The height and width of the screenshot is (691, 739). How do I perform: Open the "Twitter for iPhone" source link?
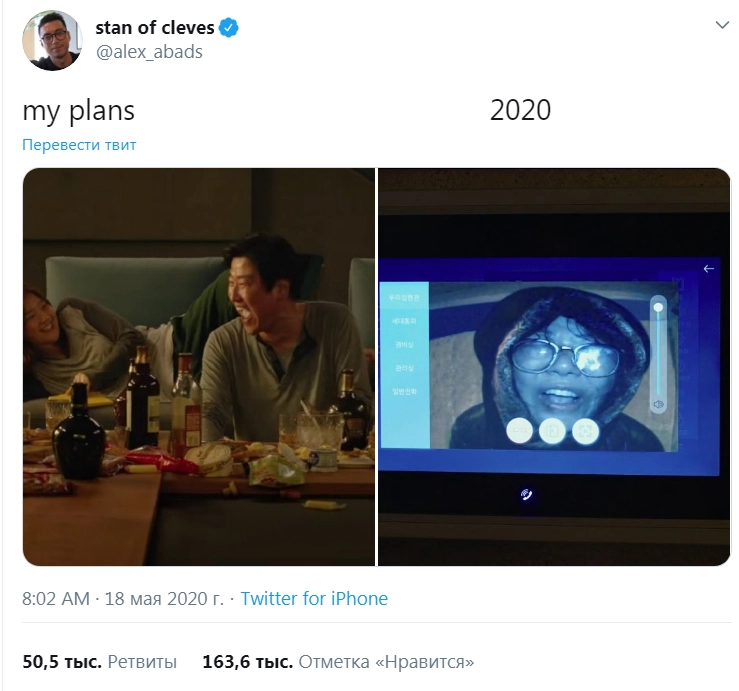(314, 599)
